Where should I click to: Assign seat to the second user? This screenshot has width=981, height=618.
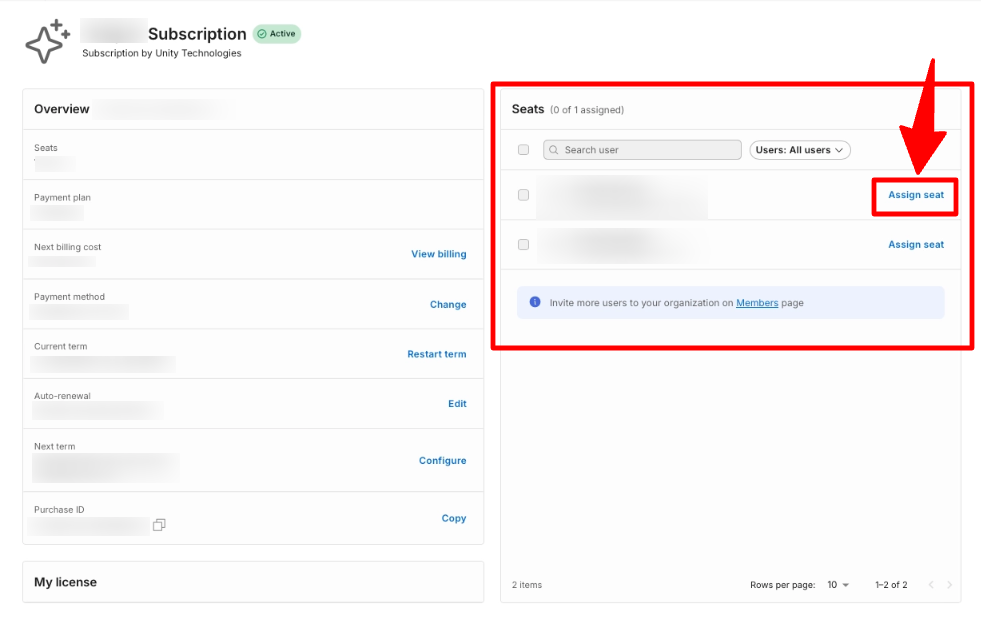[916, 245]
